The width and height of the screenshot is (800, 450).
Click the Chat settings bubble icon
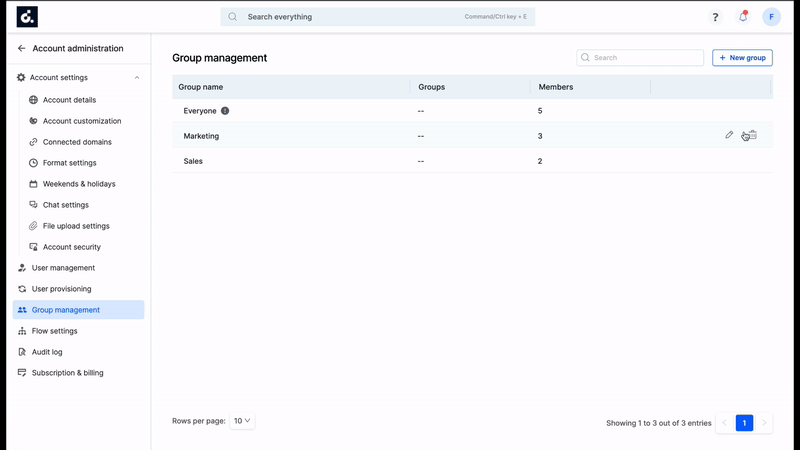coord(33,205)
